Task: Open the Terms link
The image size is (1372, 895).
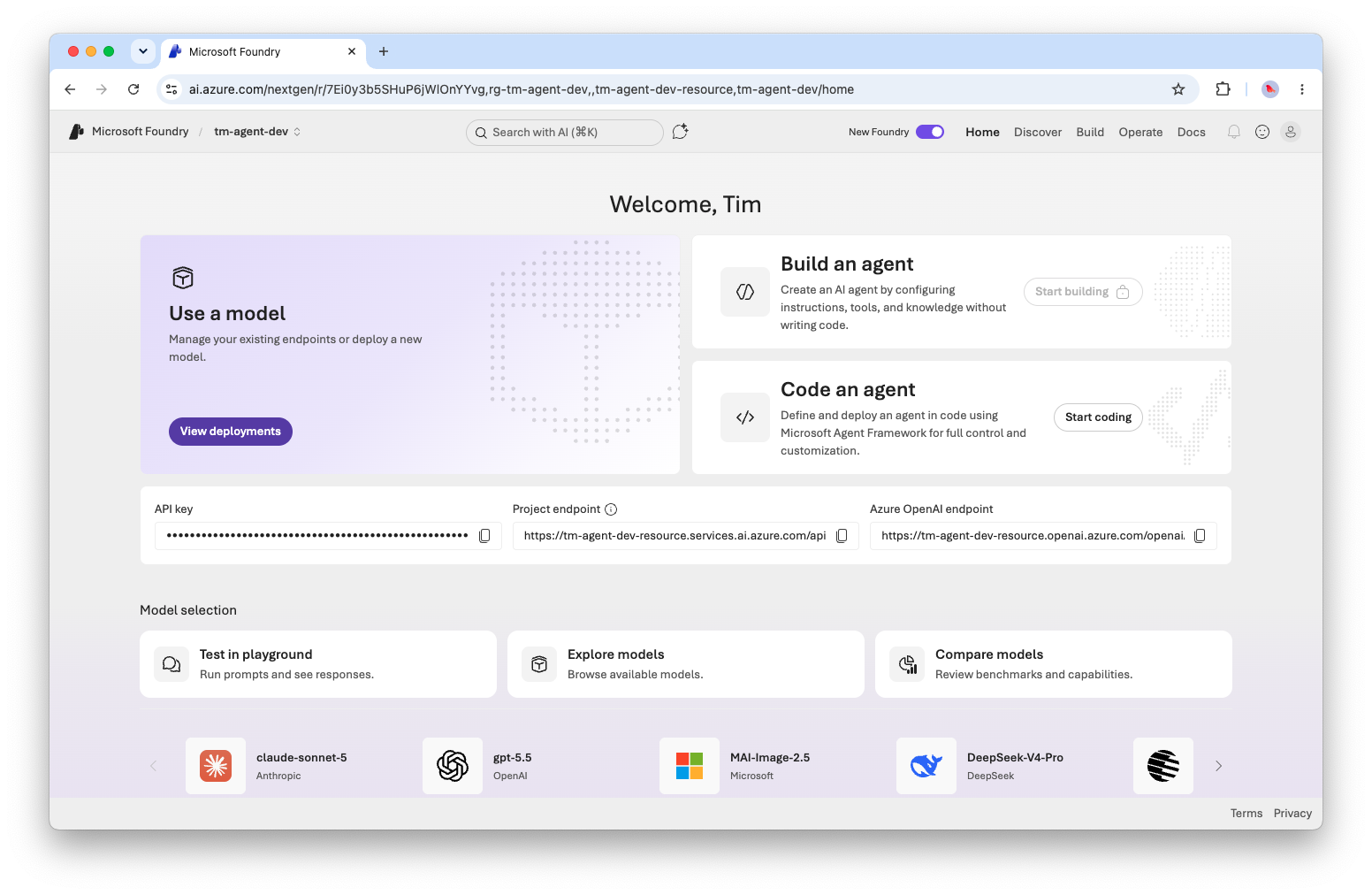Action: [1246, 814]
